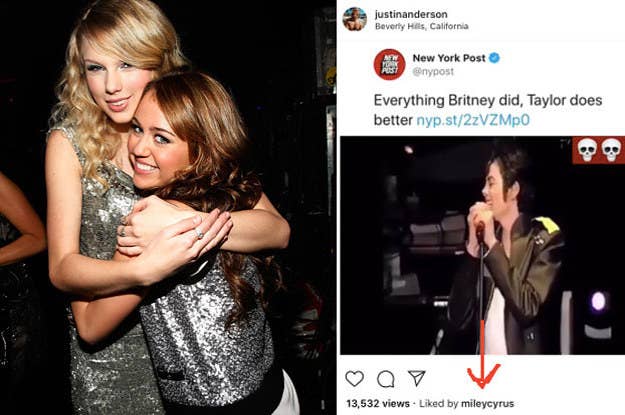Tap the second skull emoji on video
The width and height of the screenshot is (625, 415).
pyautogui.click(x=611, y=150)
